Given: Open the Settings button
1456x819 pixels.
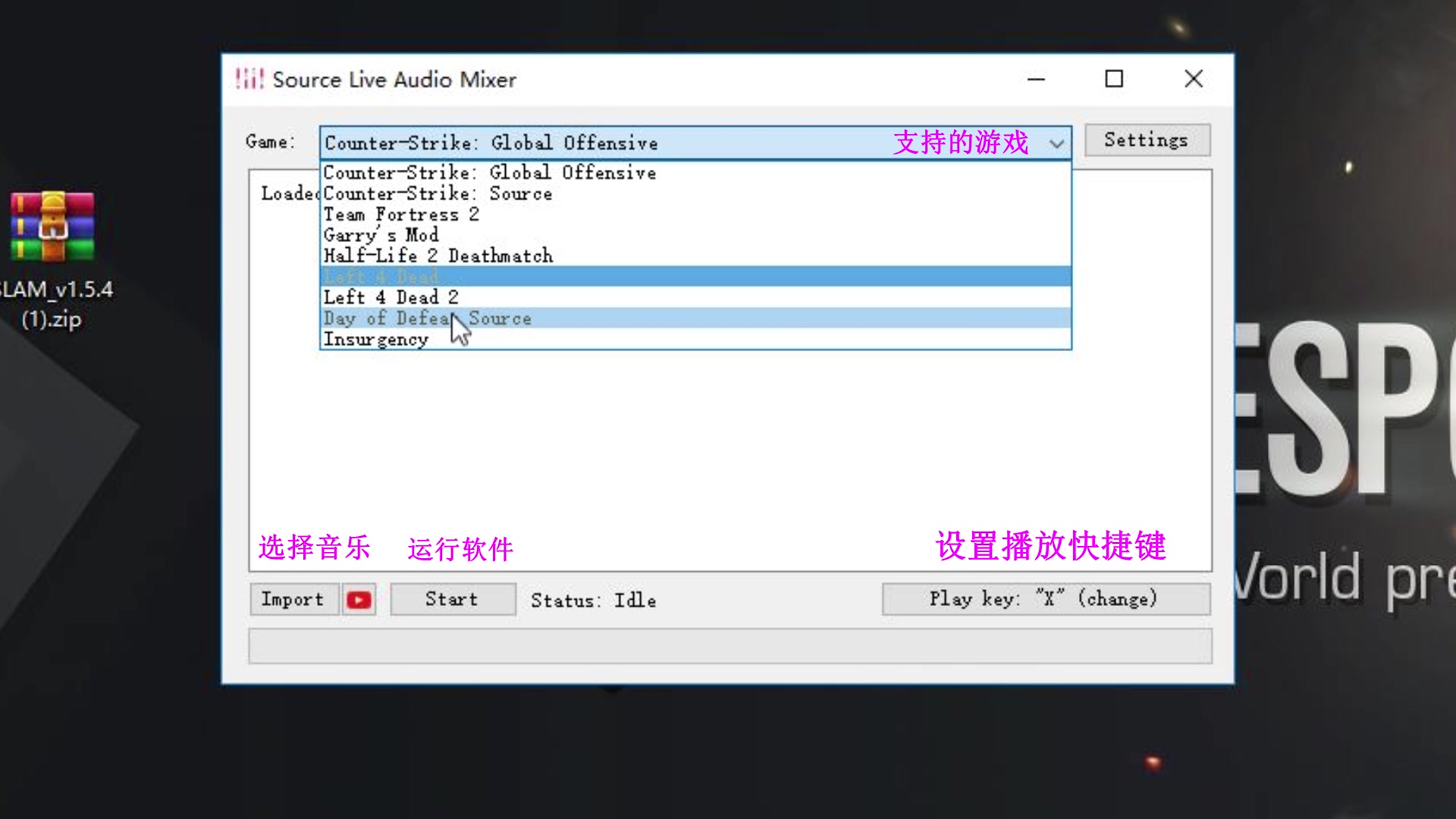Looking at the screenshot, I should click(x=1146, y=140).
